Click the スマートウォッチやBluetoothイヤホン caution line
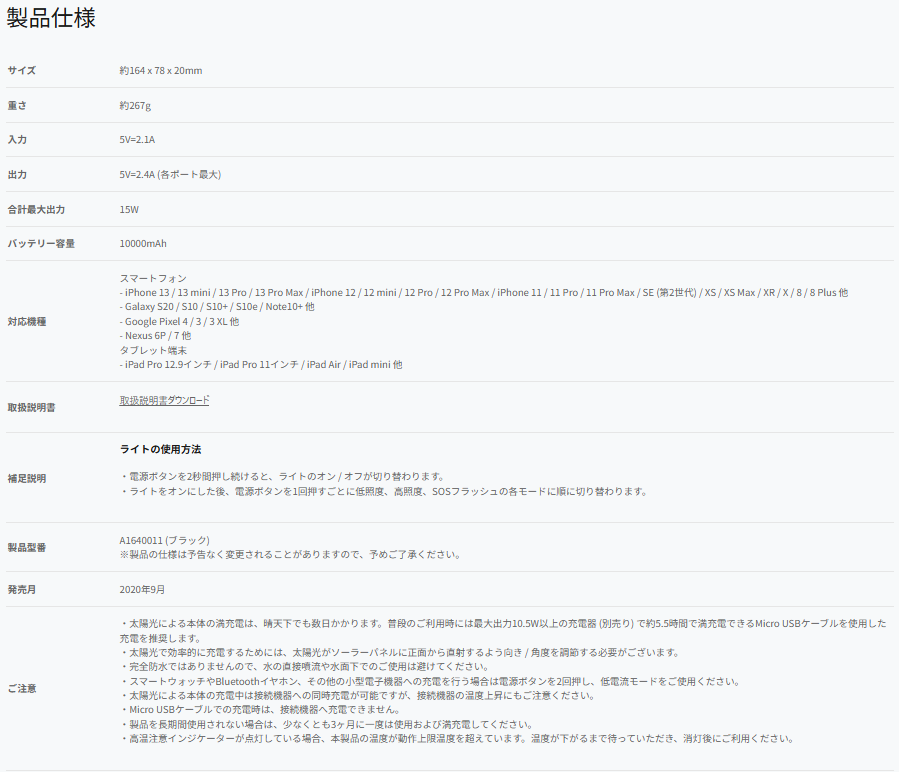 (430, 681)
